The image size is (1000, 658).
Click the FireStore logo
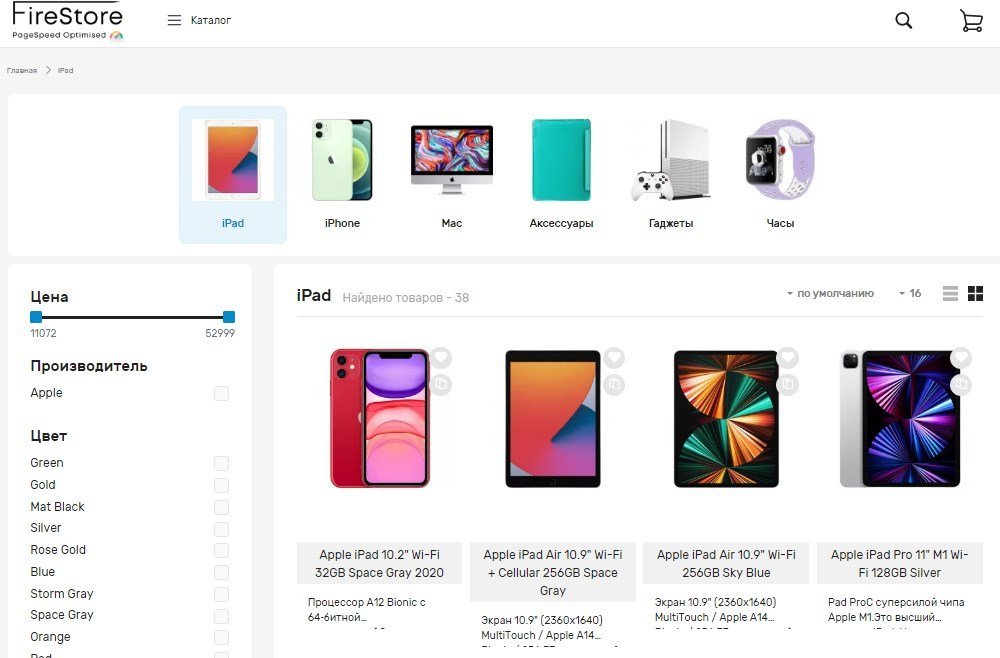pos(68,22)
